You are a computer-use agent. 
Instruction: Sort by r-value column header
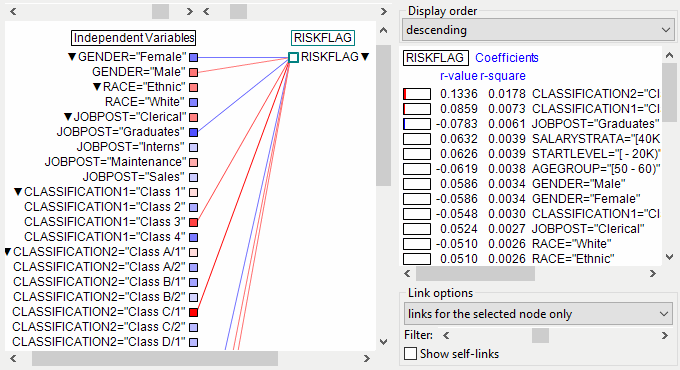[x=459, y=76]
